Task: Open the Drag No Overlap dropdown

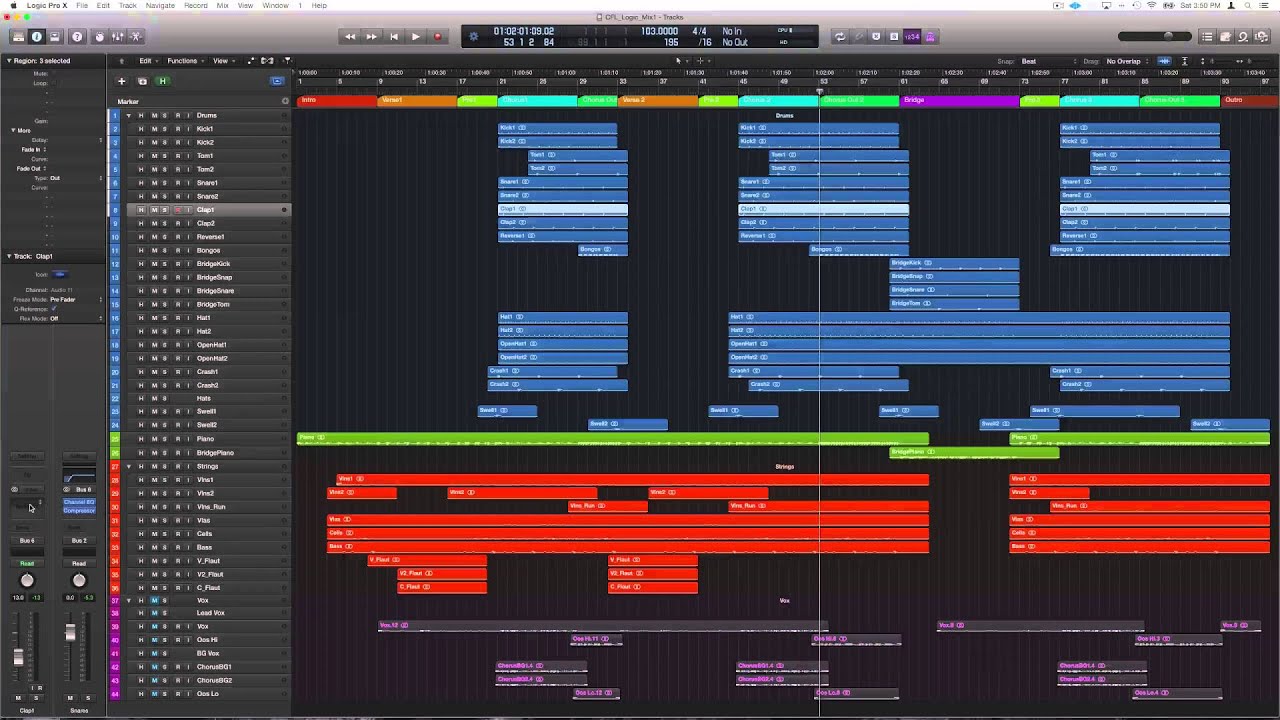Action: [1127, 61]
